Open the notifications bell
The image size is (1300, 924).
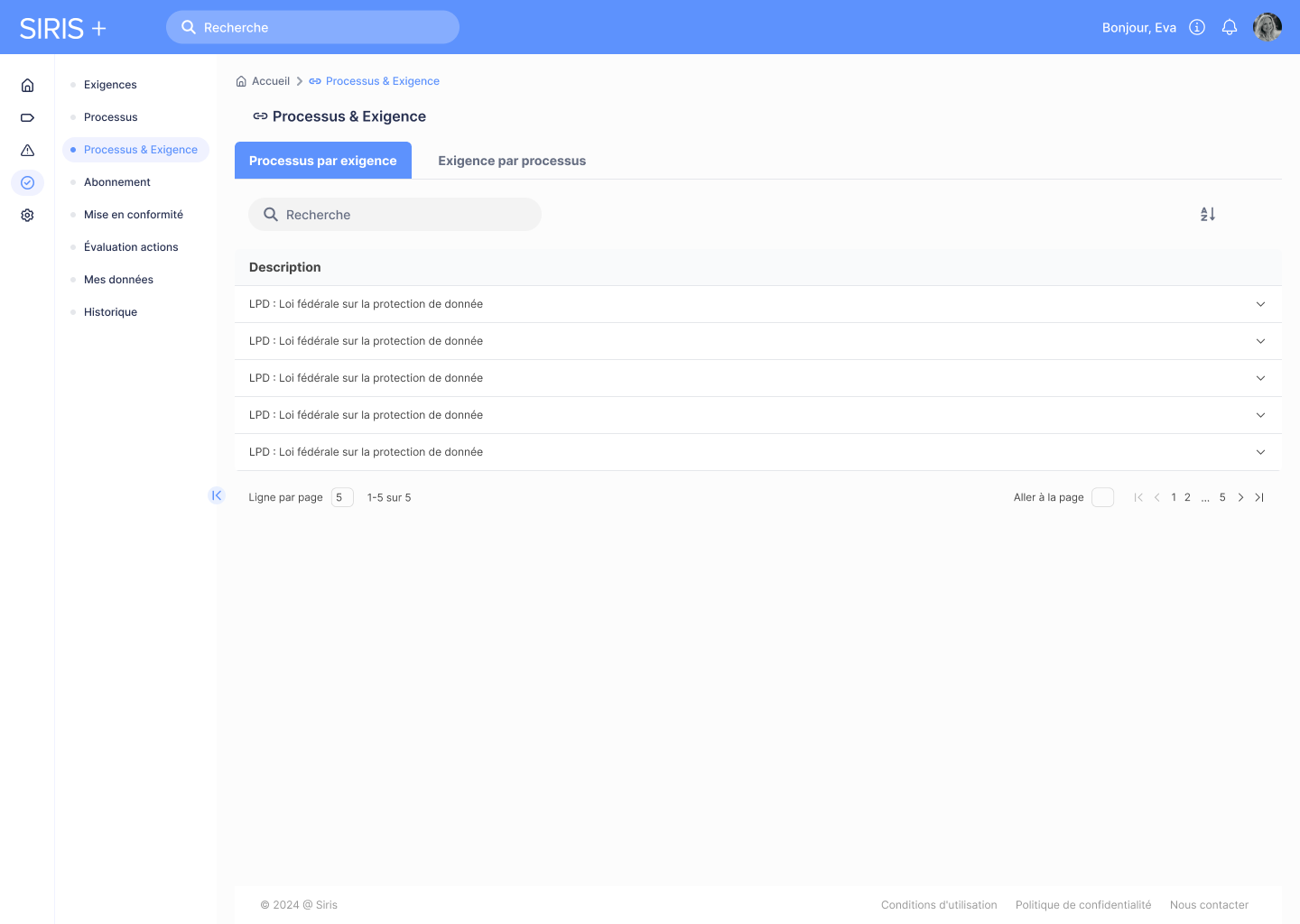1229,27
